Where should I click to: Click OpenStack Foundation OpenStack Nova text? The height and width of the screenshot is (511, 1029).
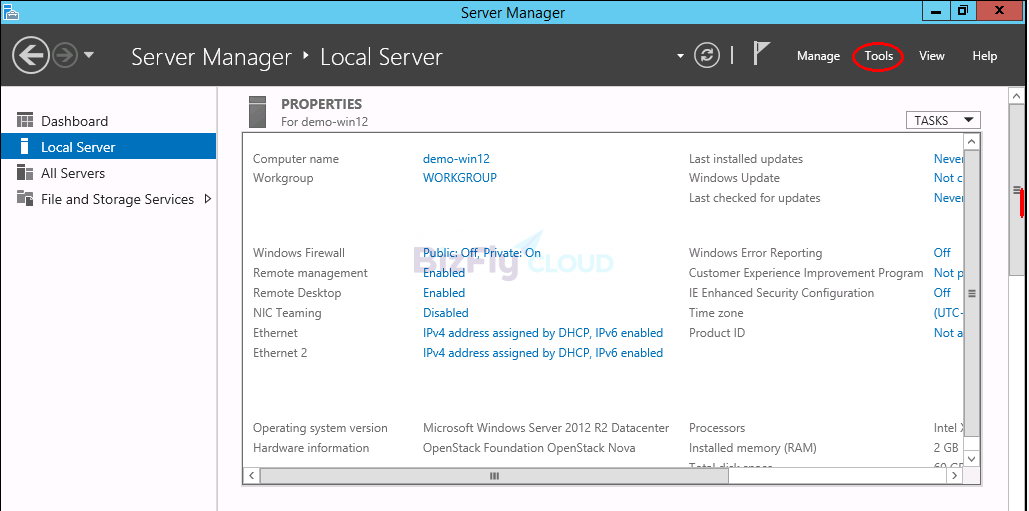point(529,447)
